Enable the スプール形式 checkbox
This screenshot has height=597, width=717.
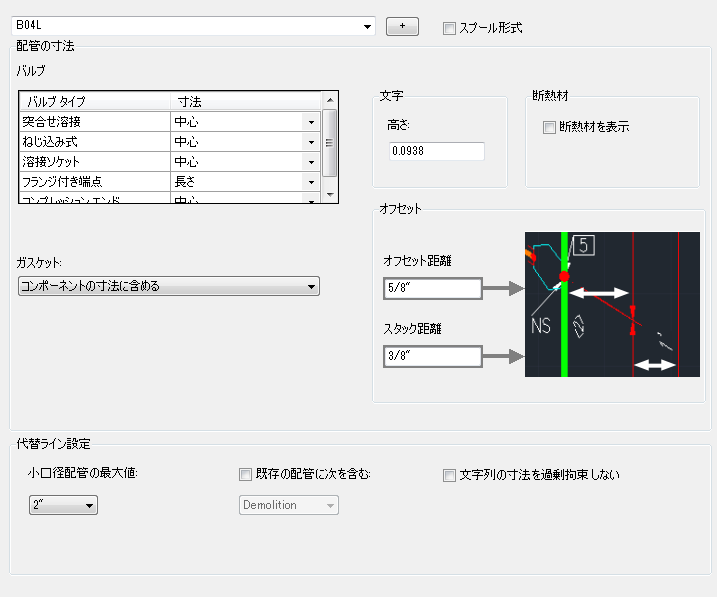point(449,28)
